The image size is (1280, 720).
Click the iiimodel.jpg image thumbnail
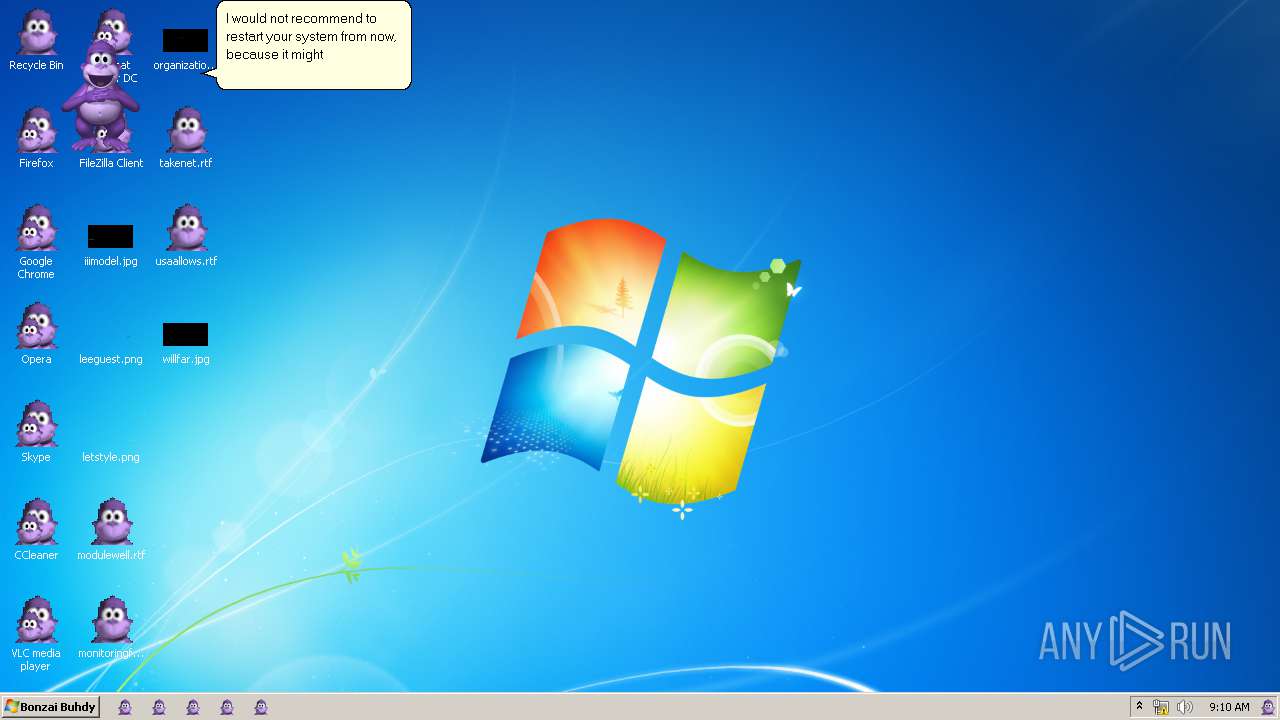(110, 236)
